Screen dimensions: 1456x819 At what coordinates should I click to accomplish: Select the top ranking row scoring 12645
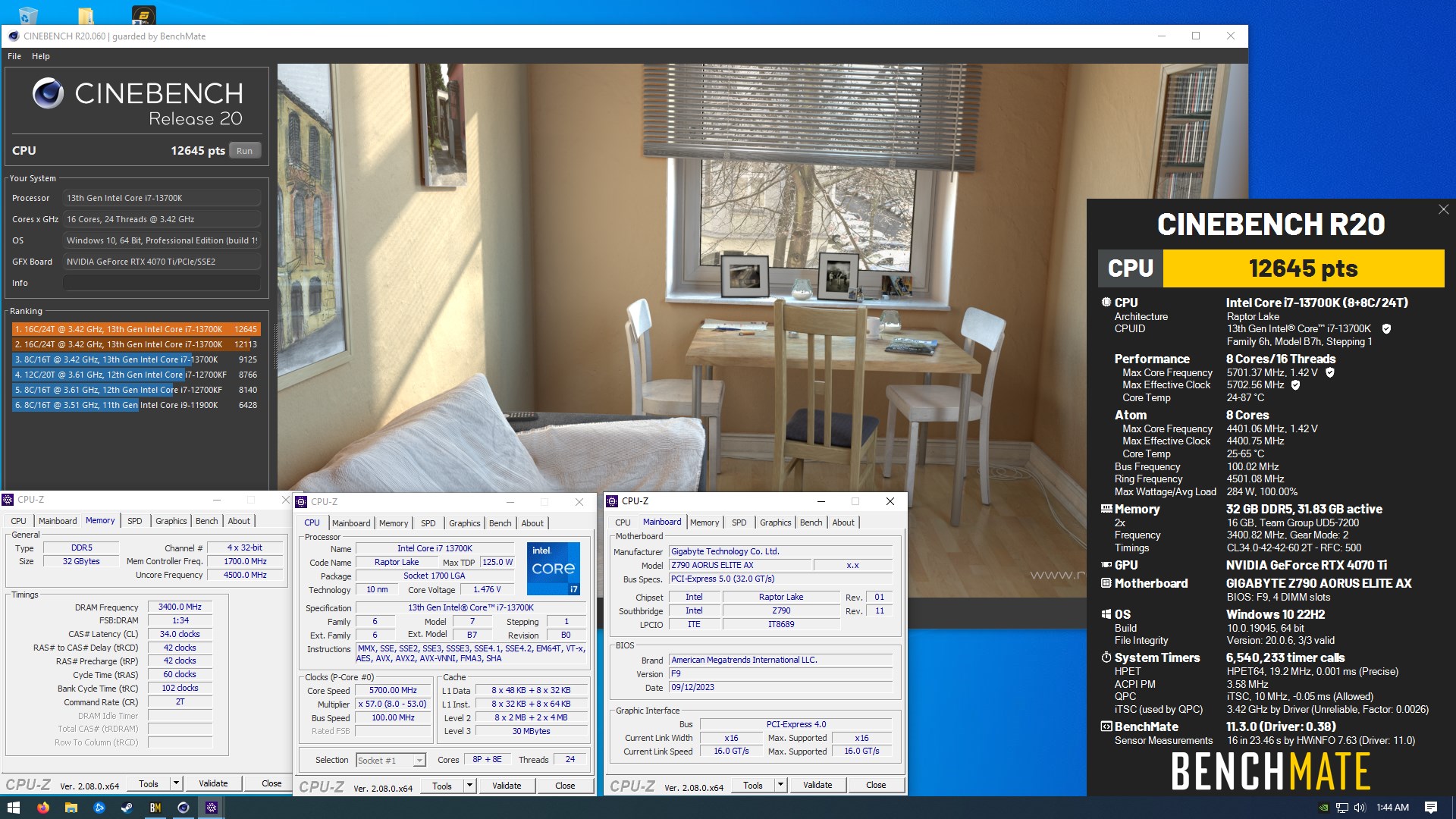[x=136, y=329]
